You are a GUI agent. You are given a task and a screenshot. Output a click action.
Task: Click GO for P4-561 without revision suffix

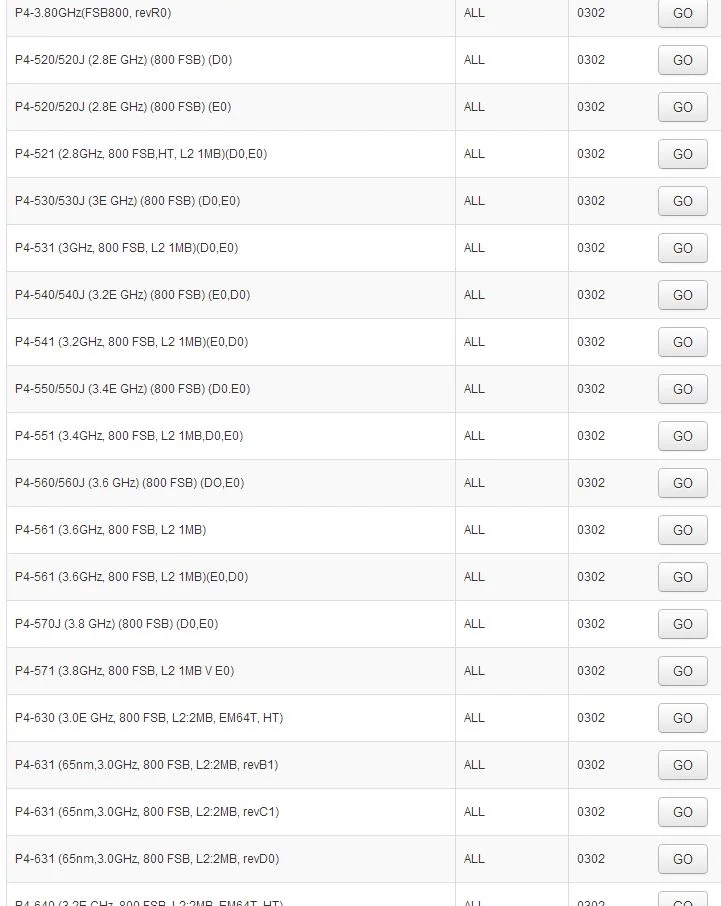coord(682,530)
